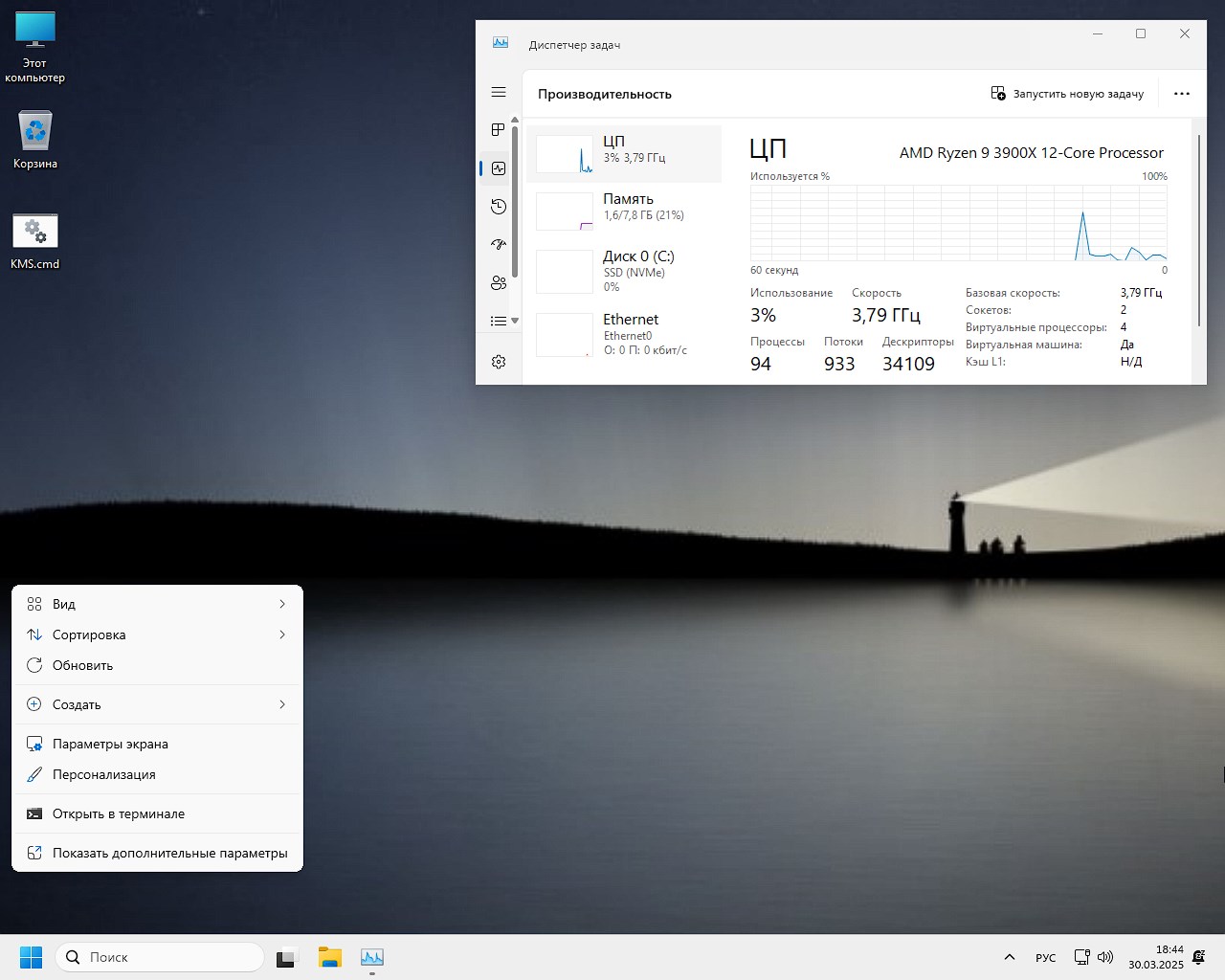The image size is (1225, 980).
Task: Click Обновить refresh icon
Action: [x=34, y=665]
